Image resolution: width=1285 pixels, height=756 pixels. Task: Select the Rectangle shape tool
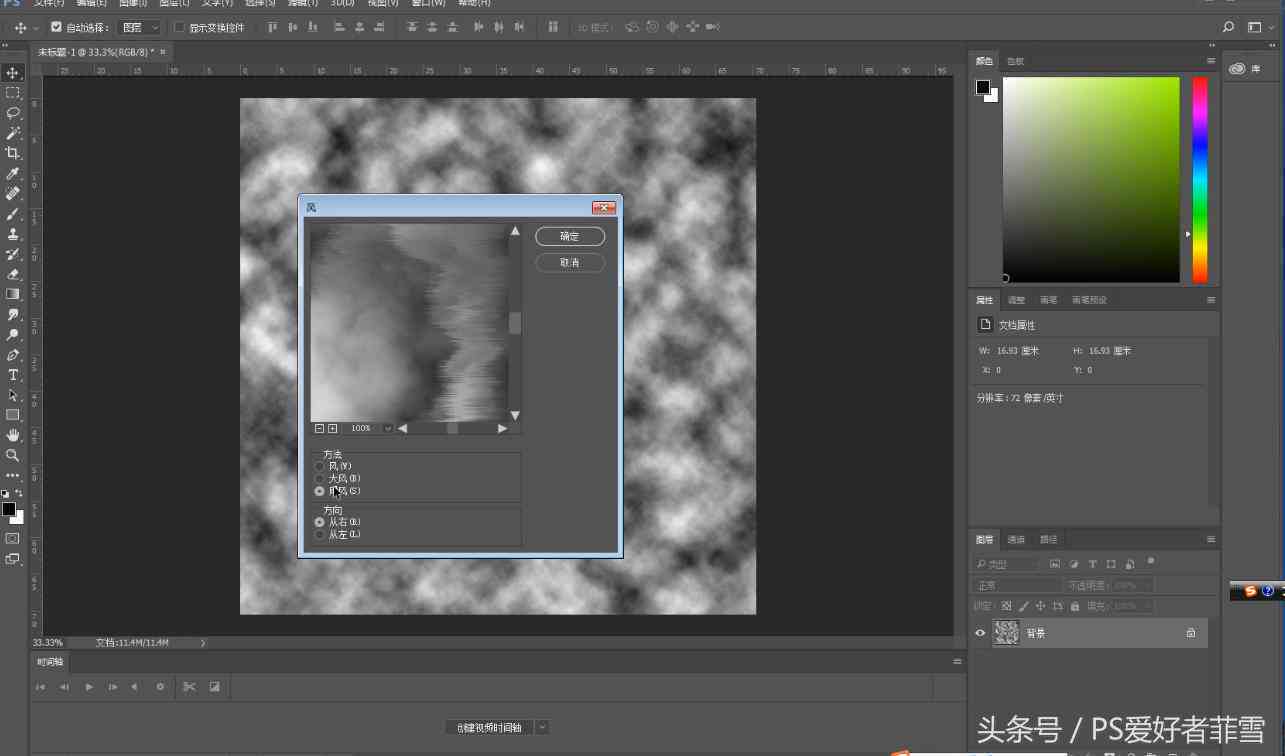[13, 415]
